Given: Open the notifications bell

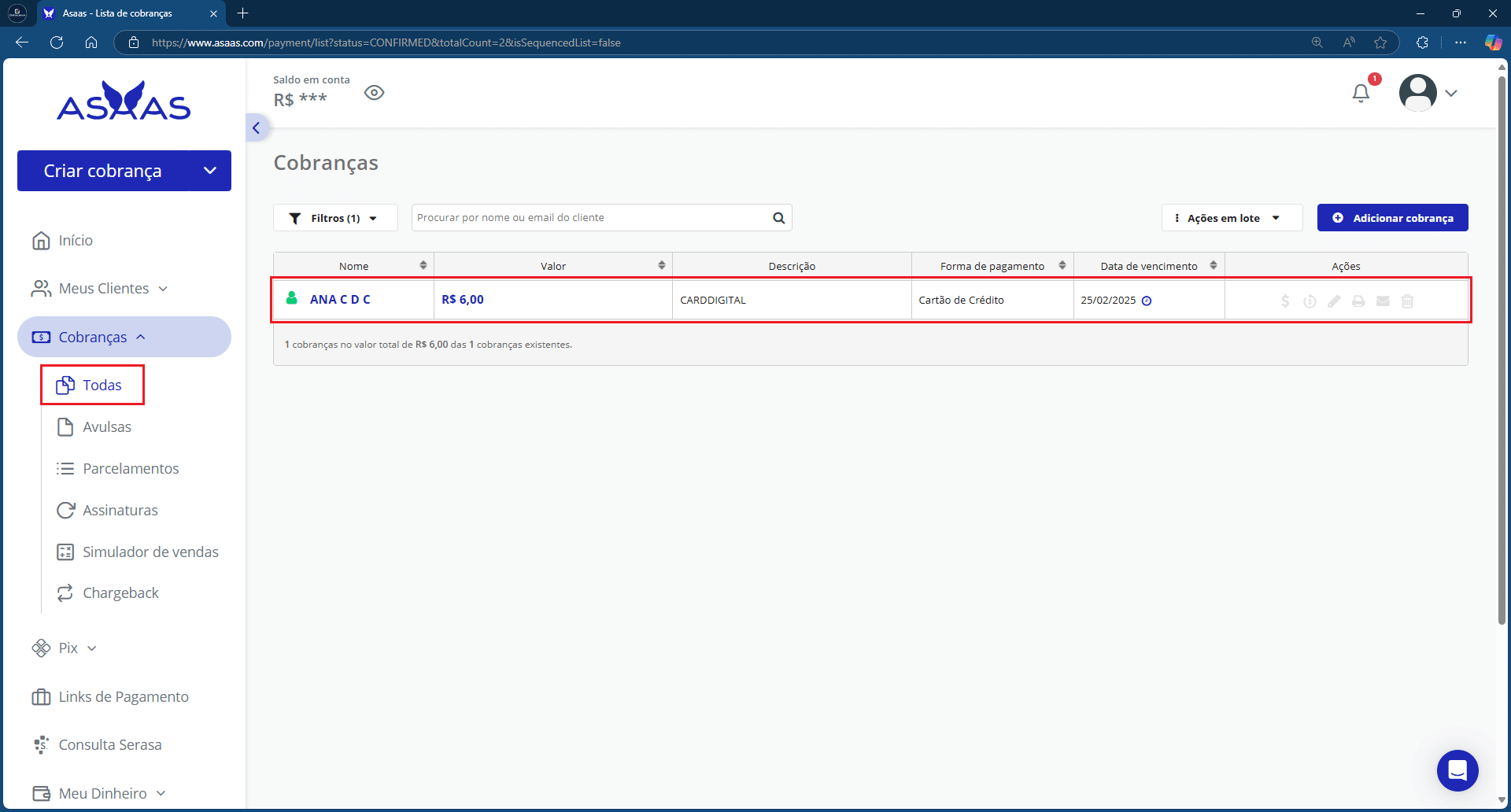Looking at the screenshot, I should [1361, 93].
